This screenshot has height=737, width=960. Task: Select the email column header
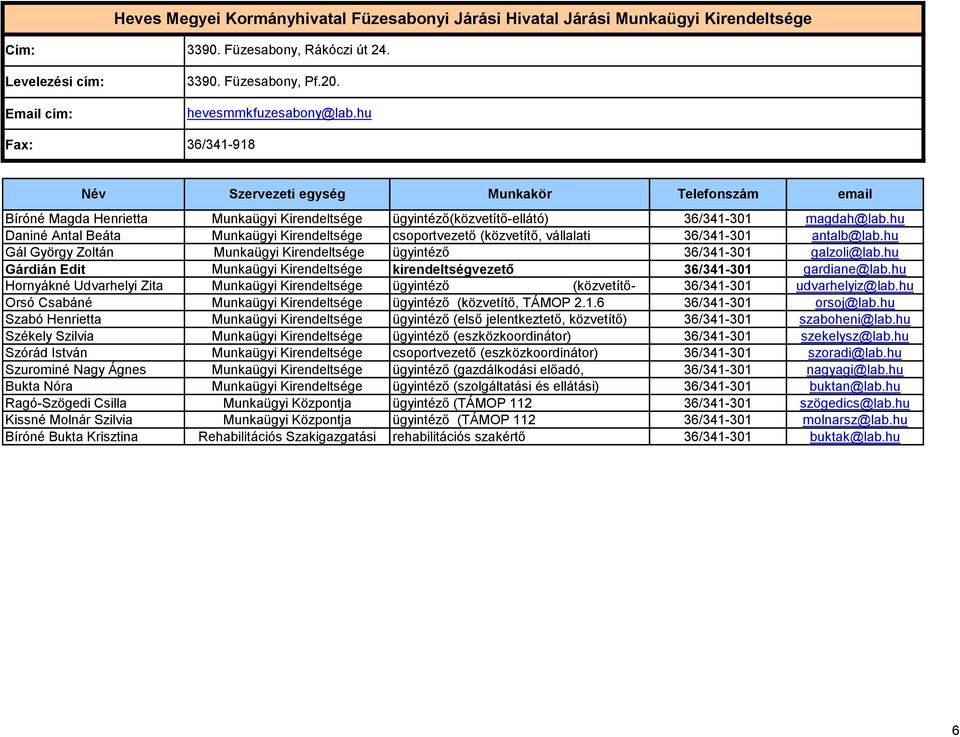(x=855, y=195)
